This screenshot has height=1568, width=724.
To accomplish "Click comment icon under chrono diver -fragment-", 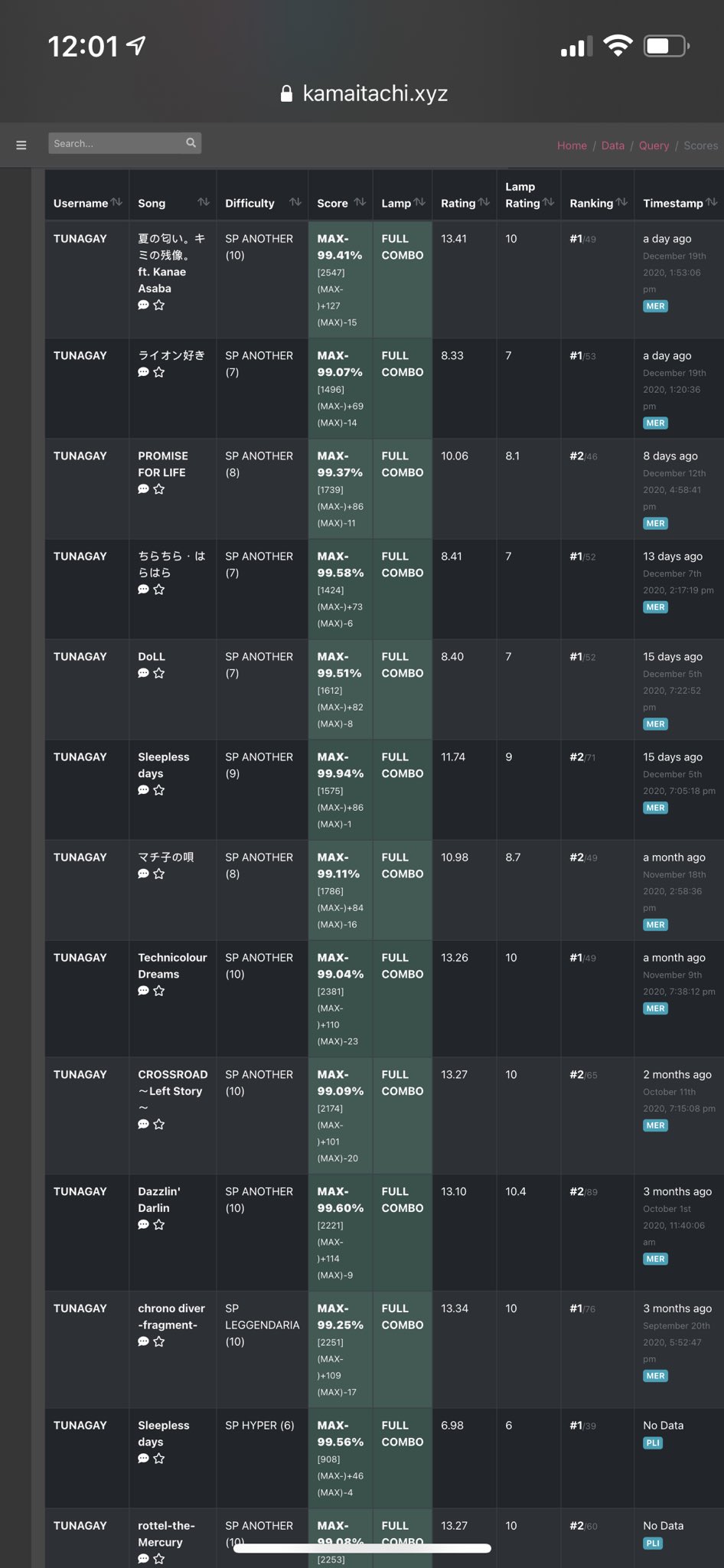I will [x=143, y=1341].
